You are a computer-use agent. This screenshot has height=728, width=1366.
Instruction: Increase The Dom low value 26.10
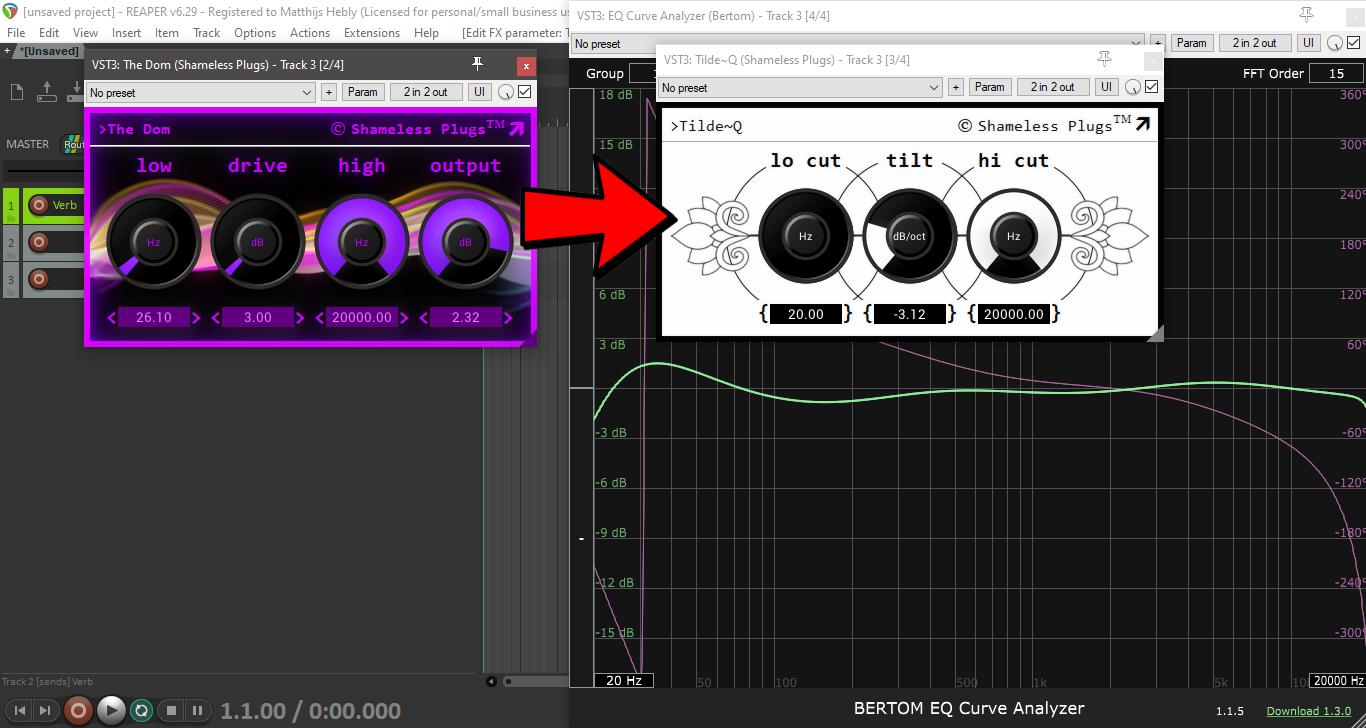(196, 318)
